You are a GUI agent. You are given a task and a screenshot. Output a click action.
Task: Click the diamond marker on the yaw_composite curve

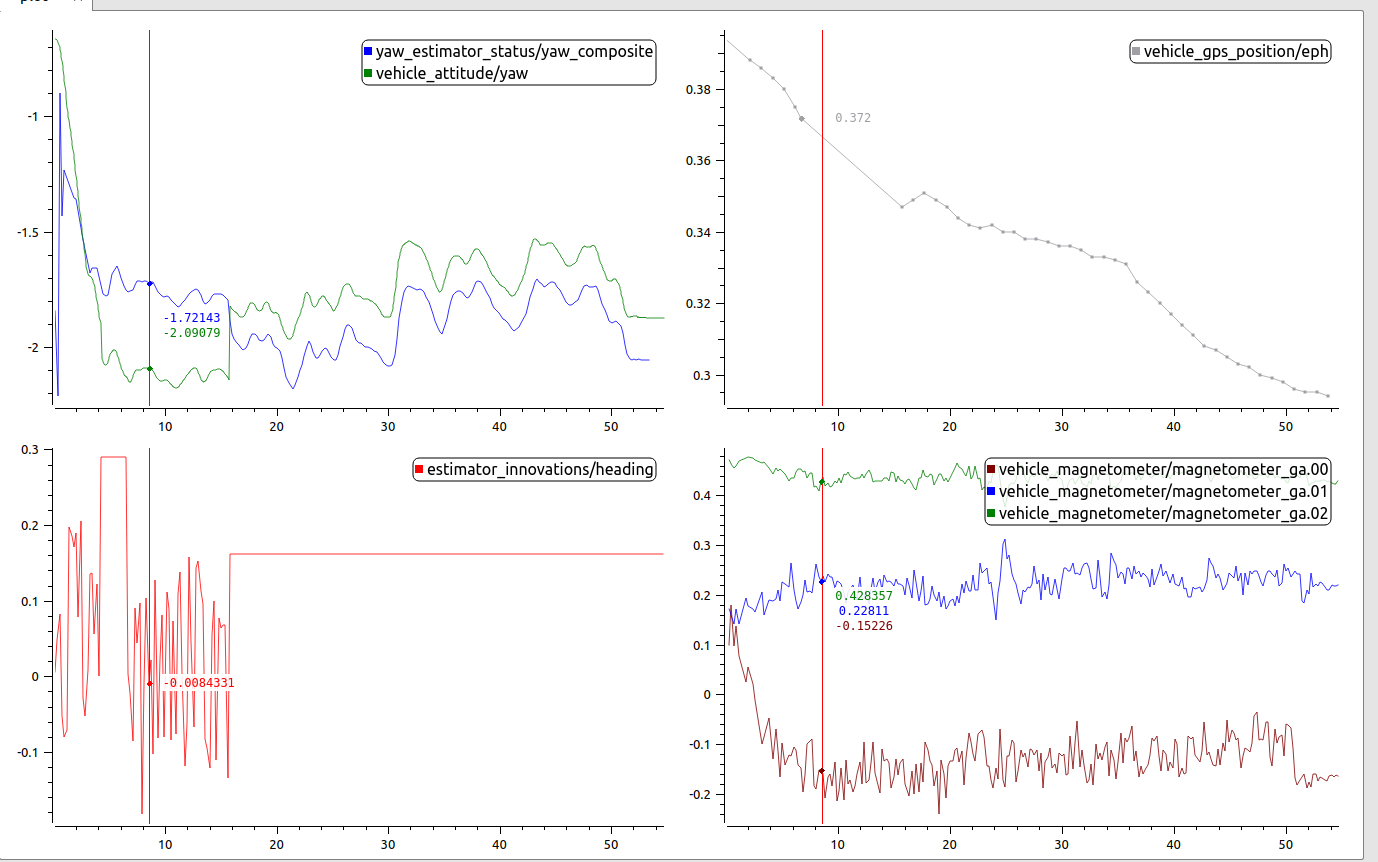(x=149, y=284)
